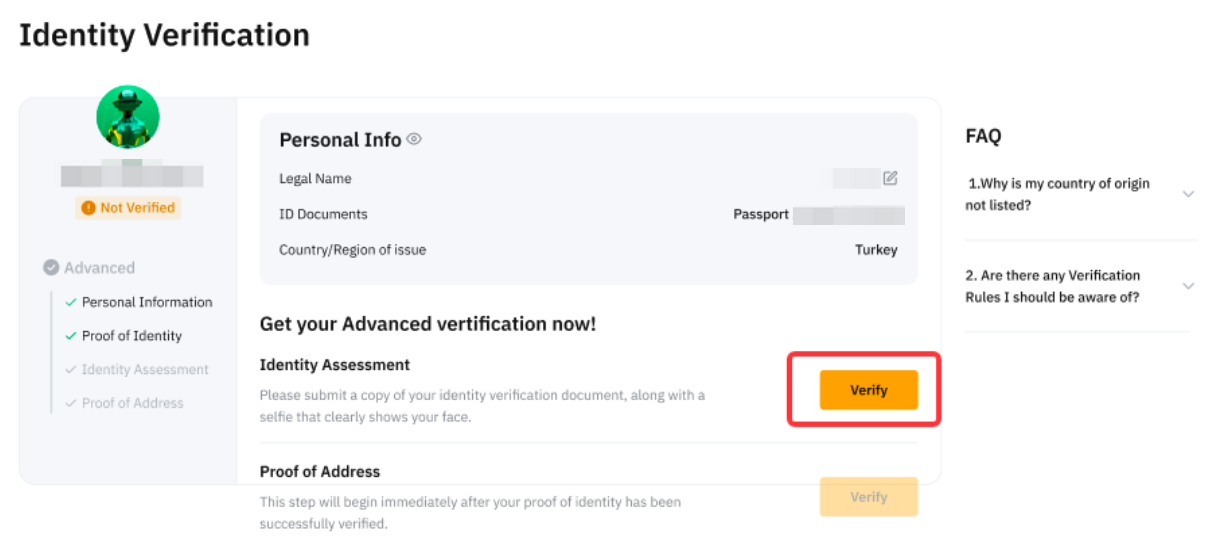Click the checkmark beside Proof of Address step
Screen dimensions: 1213x550
click(x=70, y=404)
